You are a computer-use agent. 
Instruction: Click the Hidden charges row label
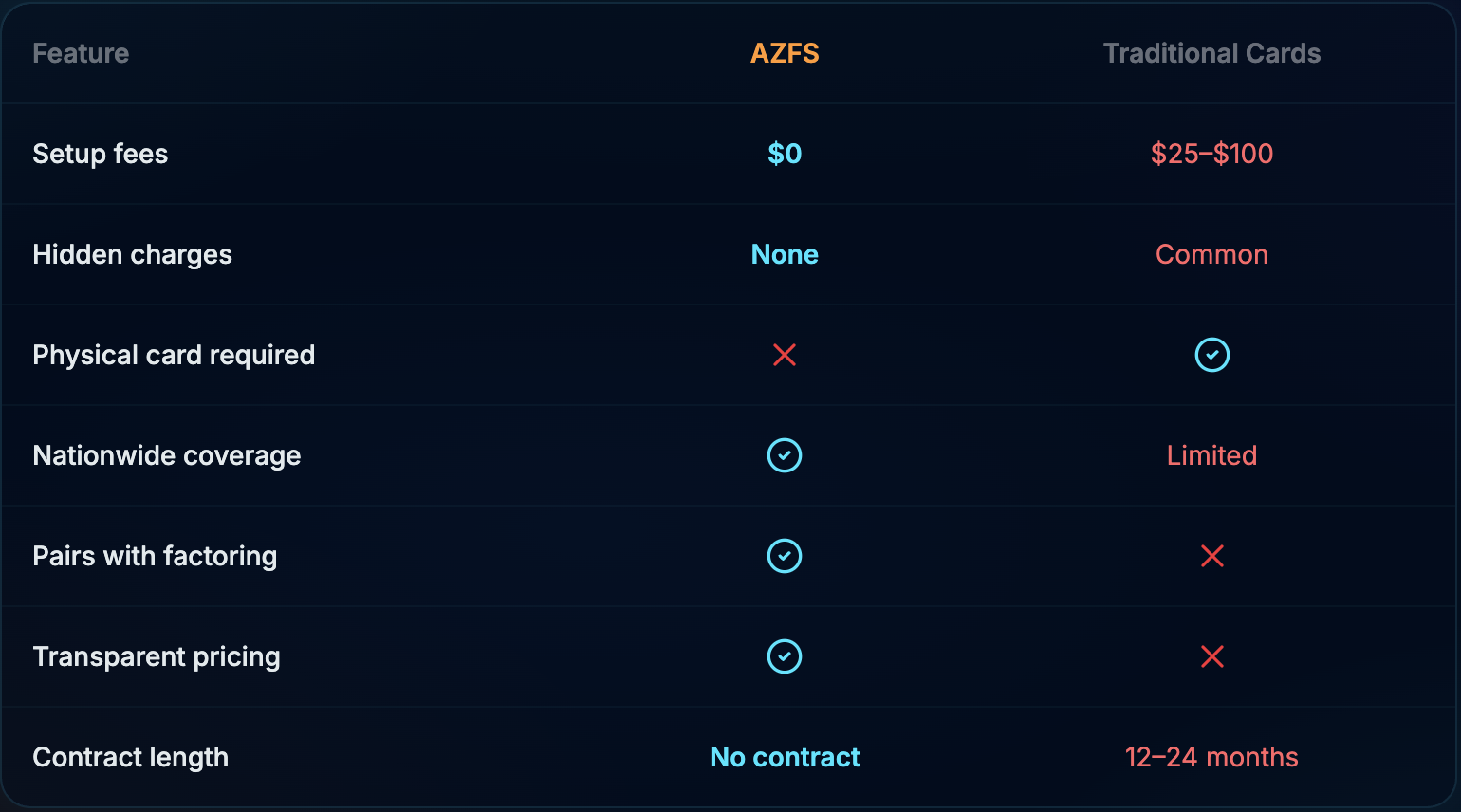pos(133,254)
